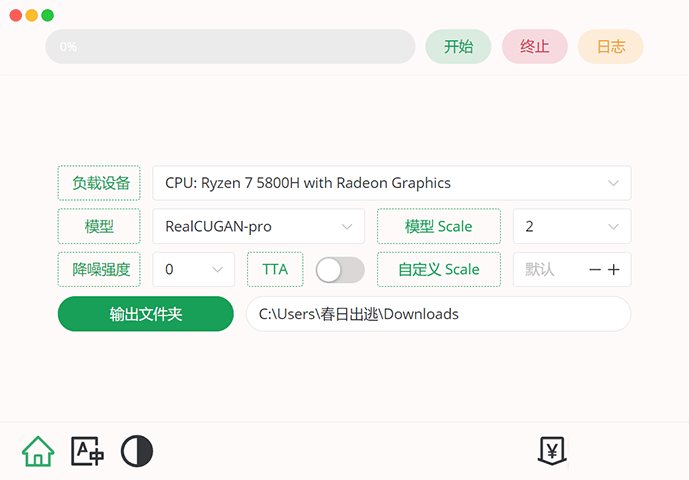Click the 0% progress bar
689x480 pixels.
[230, 47]
